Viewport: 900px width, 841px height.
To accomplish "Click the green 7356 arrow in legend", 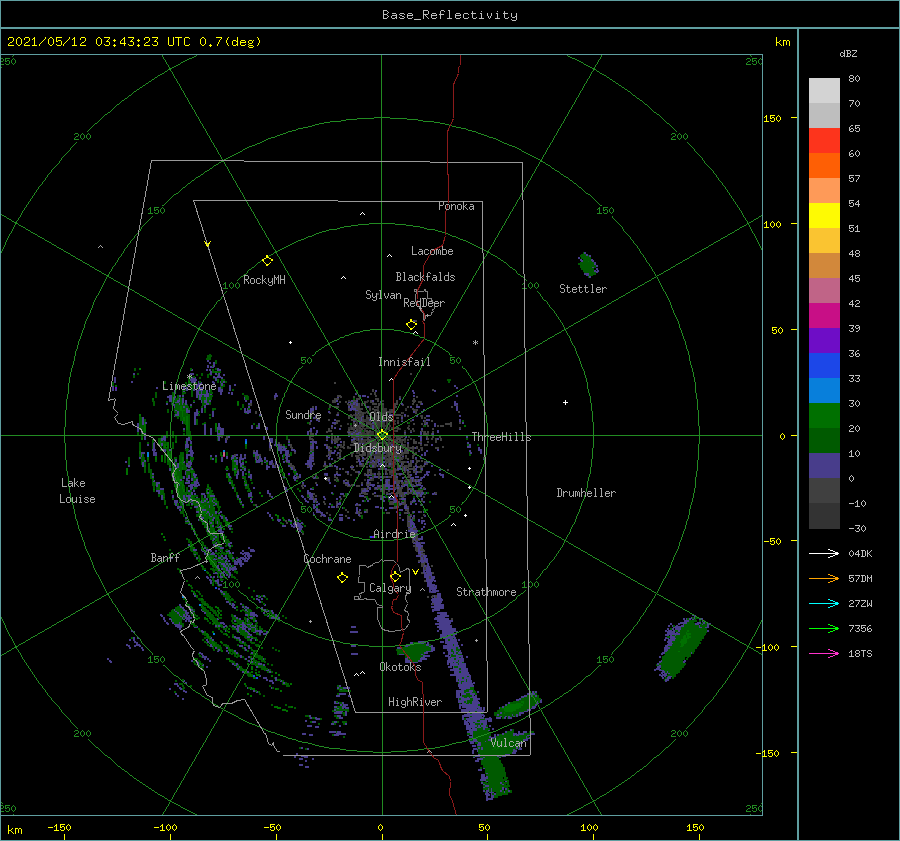I will click(824, 629).
